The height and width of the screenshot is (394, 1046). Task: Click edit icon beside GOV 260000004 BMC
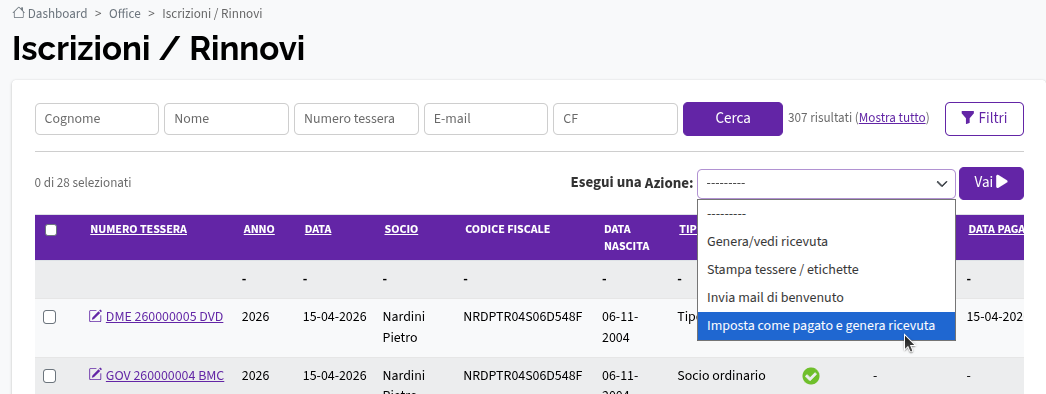point(95,375)
